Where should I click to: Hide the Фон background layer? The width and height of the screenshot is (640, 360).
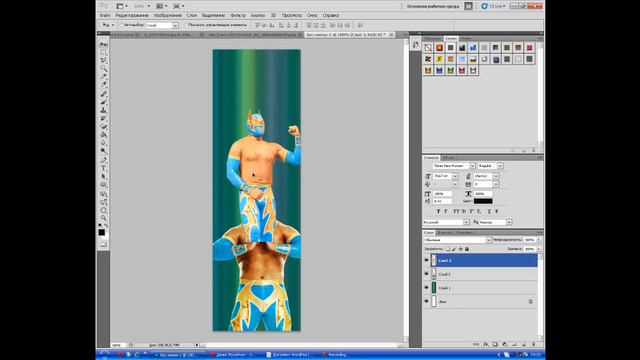pos(427,301)
